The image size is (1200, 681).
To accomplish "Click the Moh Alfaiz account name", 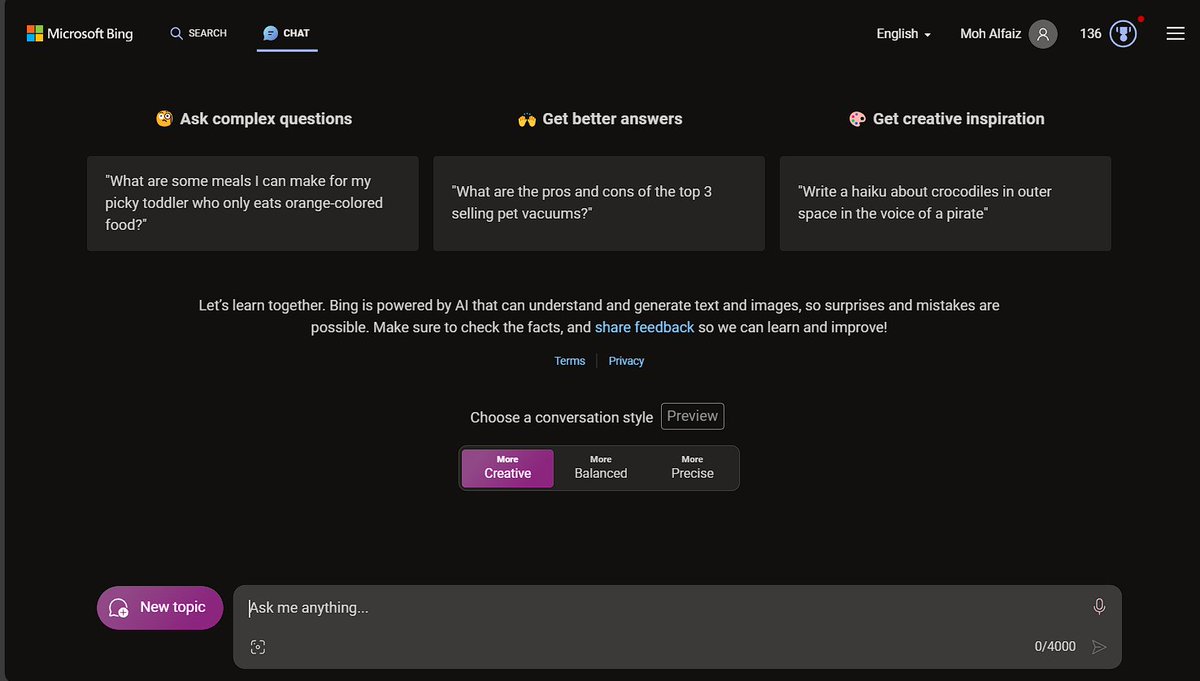I will pyautogui.click(x=990, y=34).
